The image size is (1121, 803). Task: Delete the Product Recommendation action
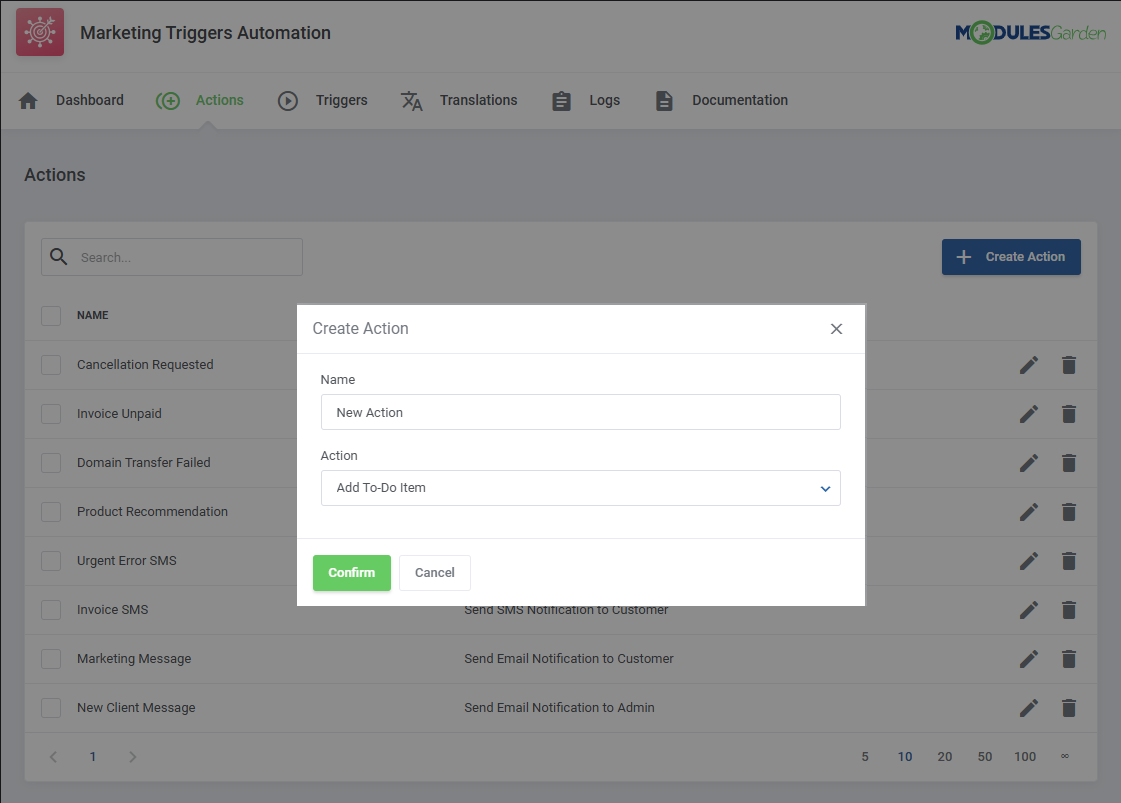pyautogui.click(x=1069, y=512)
